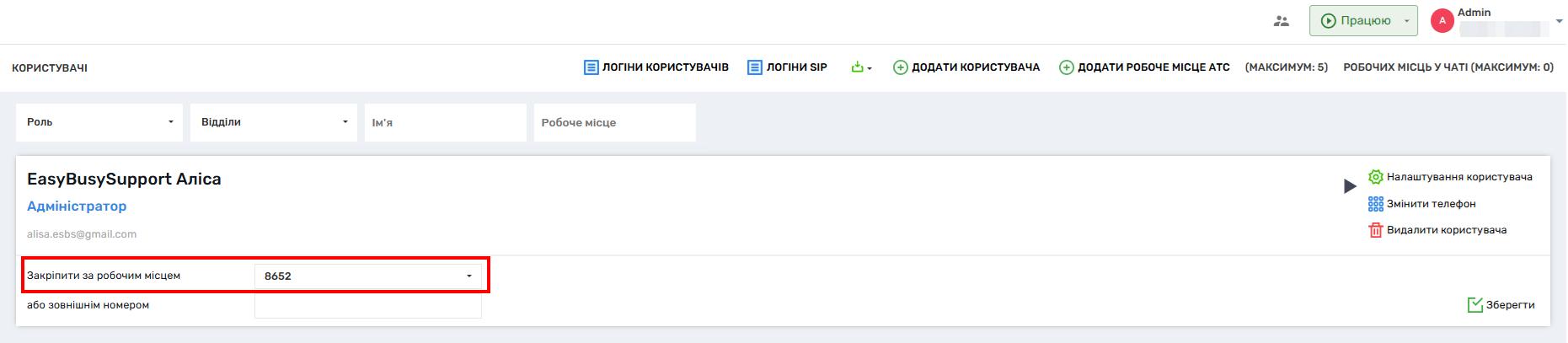Expand the 'Роль' filter dropdown
This screenshot has height=343, width=1568.
point(99,122)
